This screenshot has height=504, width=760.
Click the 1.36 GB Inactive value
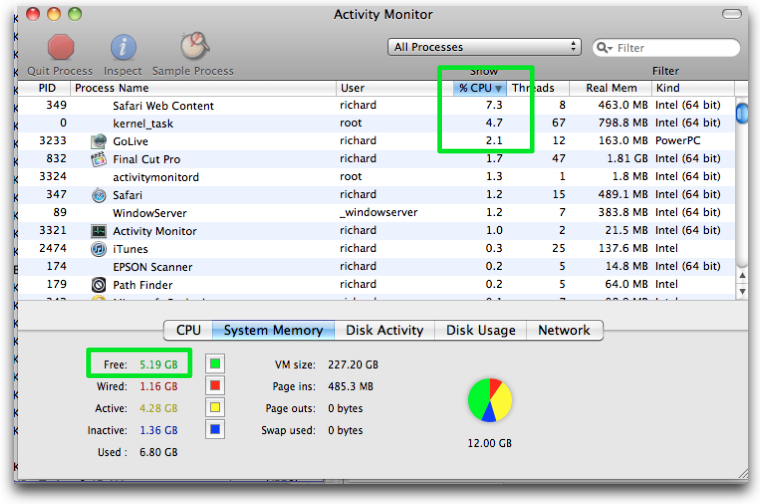click(158, 430)
